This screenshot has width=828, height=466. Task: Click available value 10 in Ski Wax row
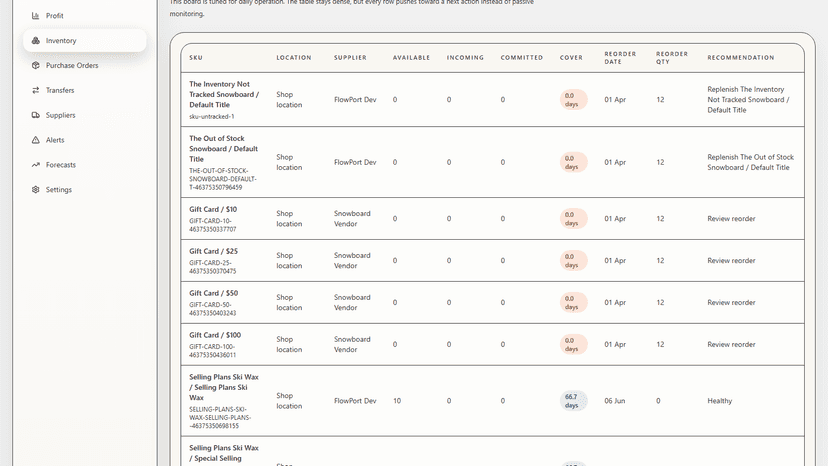(x=397, y=401)
